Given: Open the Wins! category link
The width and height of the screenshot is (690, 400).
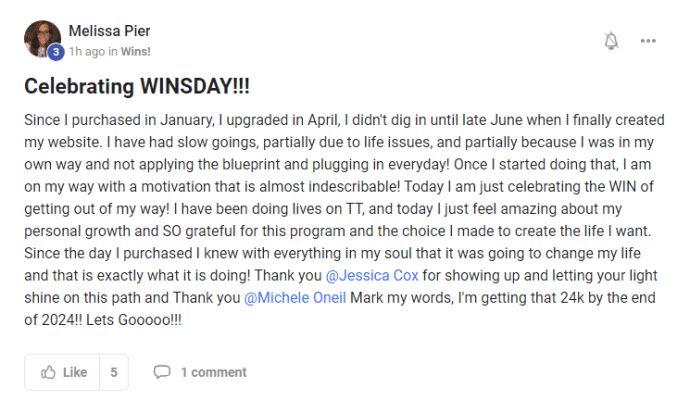Looking at the screenshot, I should (136, 51).
